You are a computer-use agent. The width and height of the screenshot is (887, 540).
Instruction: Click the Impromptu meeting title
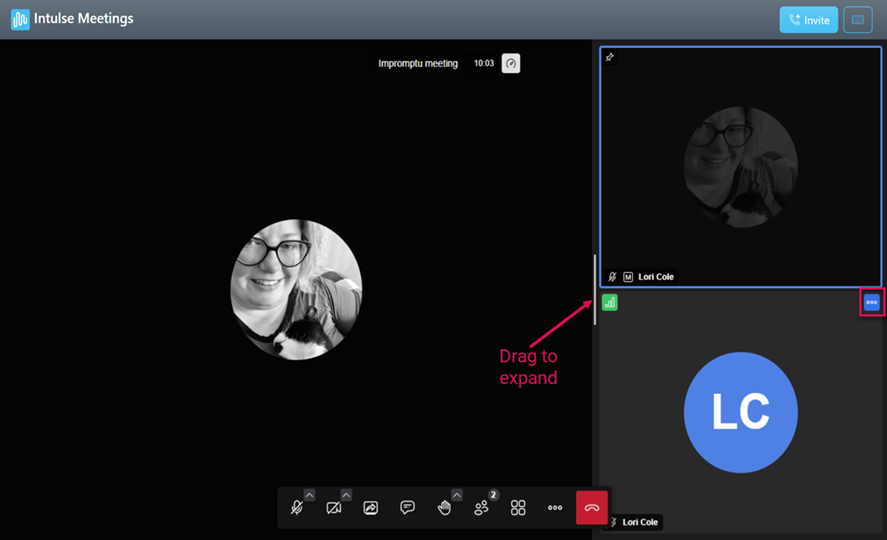[x=417, y=63]
